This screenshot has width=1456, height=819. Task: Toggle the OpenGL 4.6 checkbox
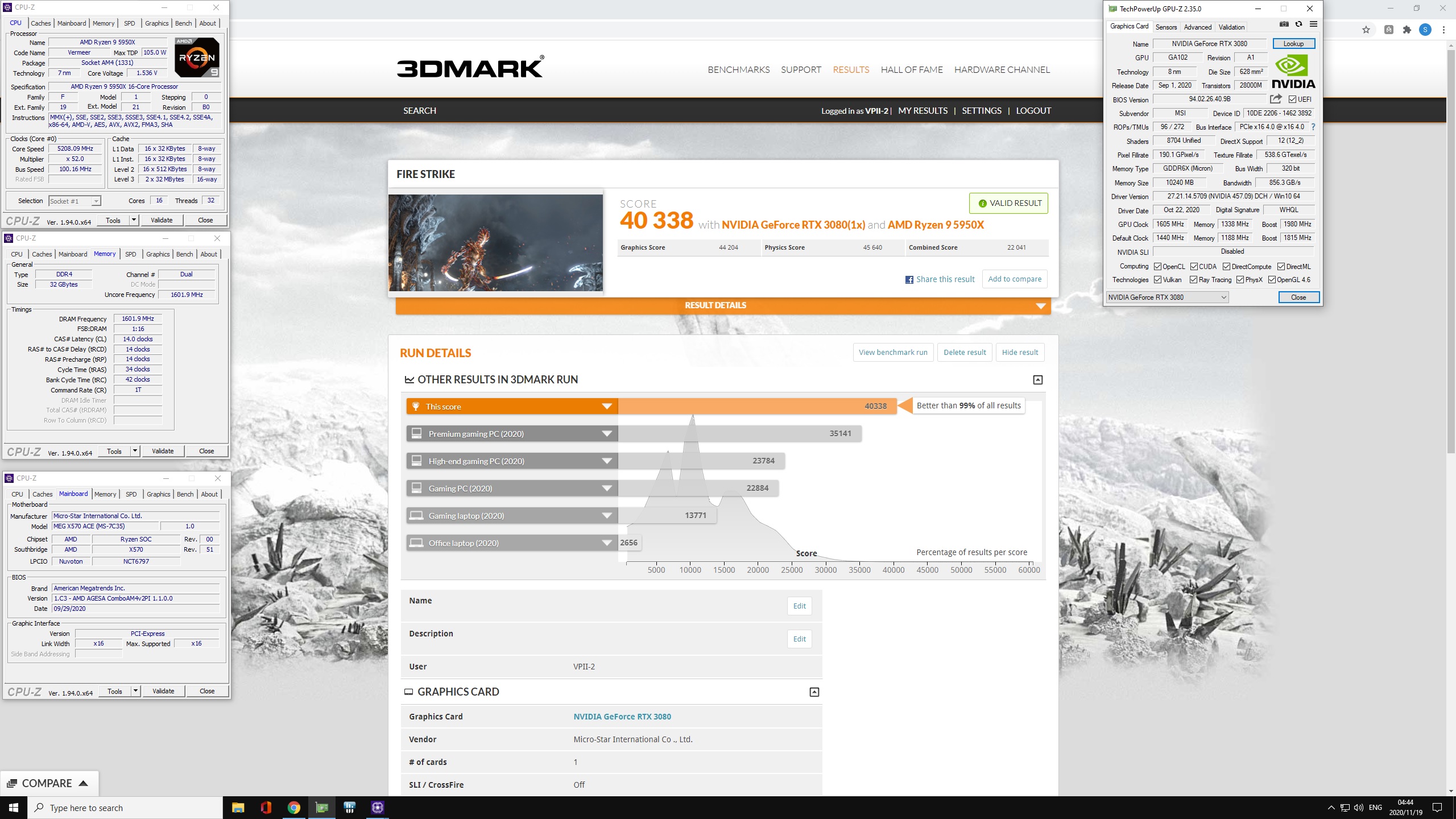pos(1272,280)
